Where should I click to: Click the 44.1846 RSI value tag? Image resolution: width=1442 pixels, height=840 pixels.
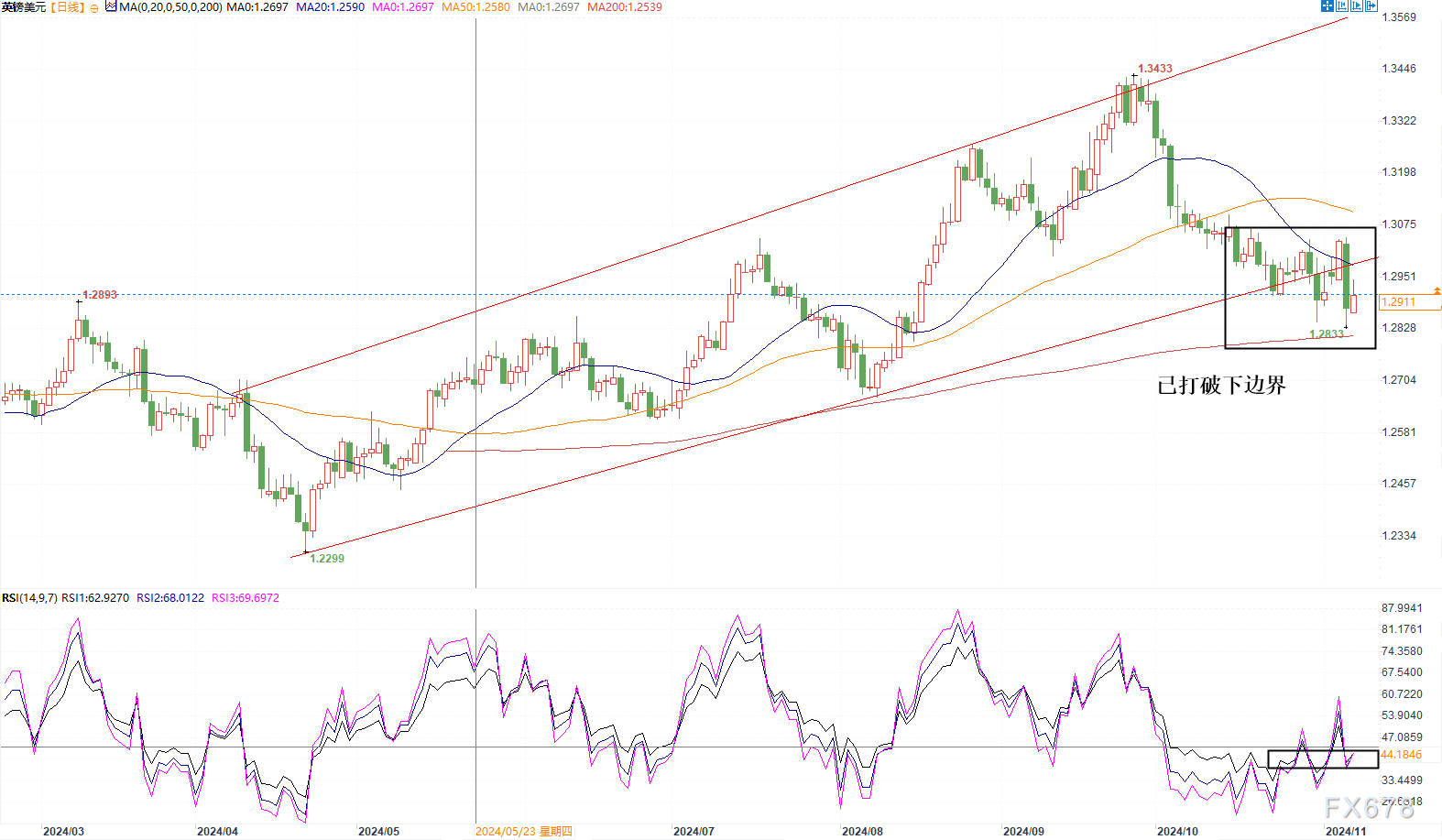click(1401, 755)
